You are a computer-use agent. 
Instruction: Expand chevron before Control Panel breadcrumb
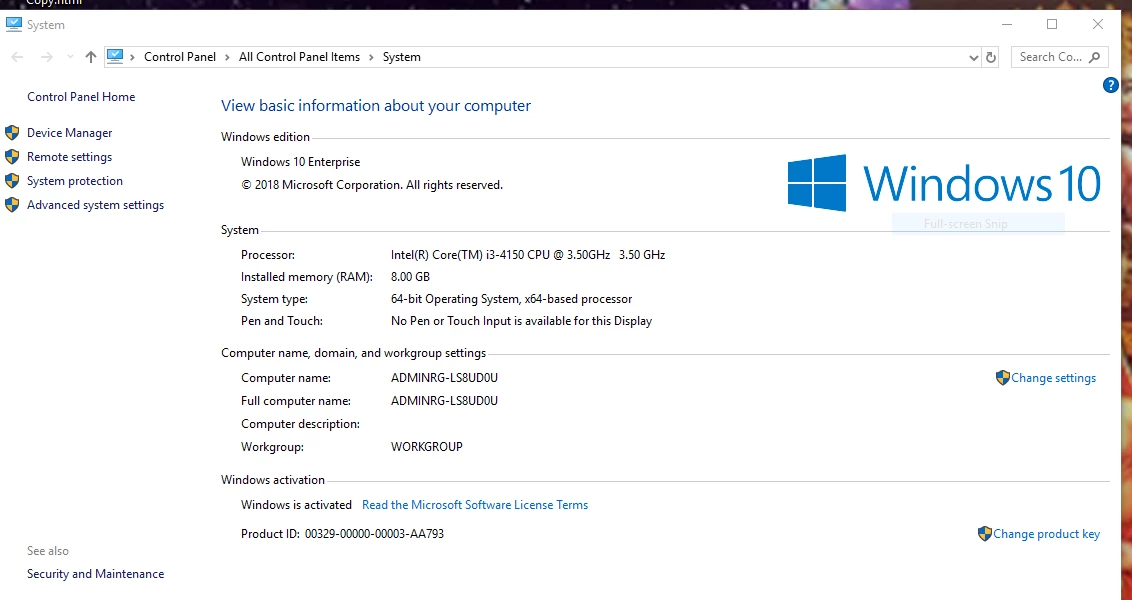pos(133,57)
